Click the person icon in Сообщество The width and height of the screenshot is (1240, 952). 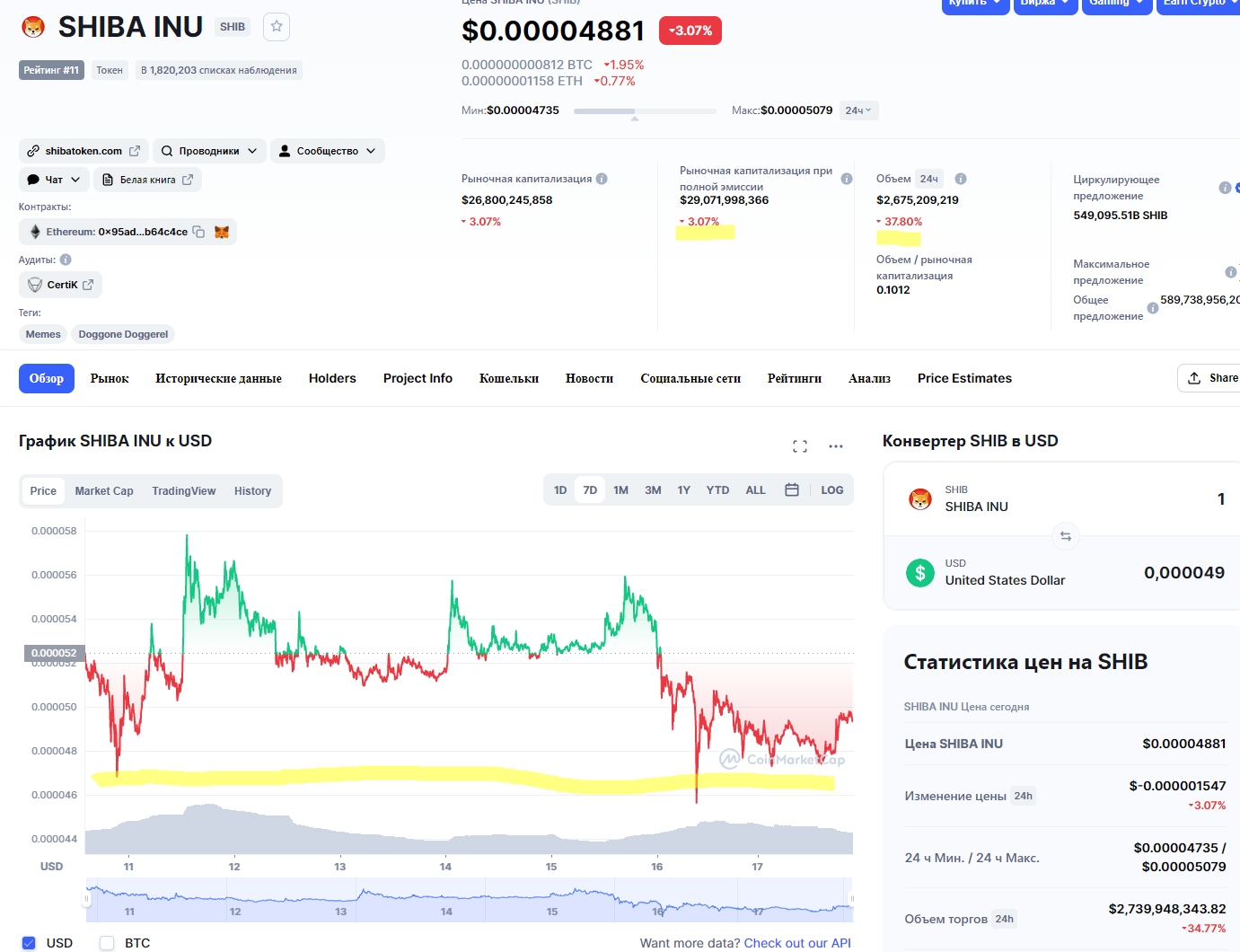click(x=285, y=151)
